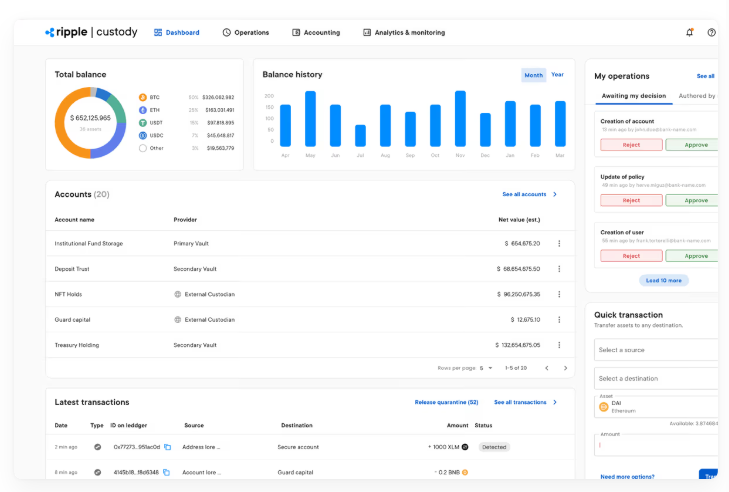Copy ledger ID 0x77273..951ac0d

point(167,447)
